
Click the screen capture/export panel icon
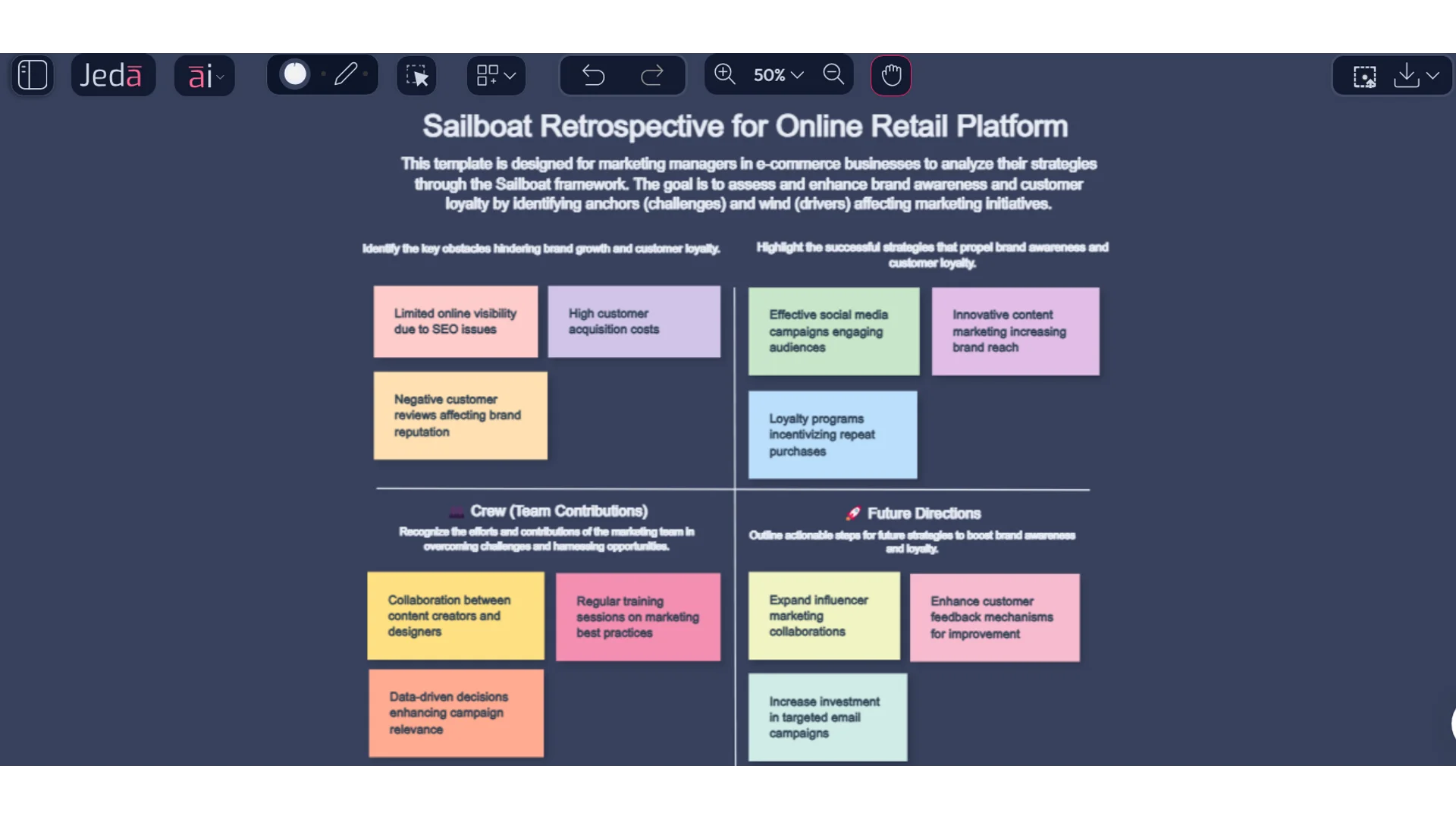tap(1364, 75)
